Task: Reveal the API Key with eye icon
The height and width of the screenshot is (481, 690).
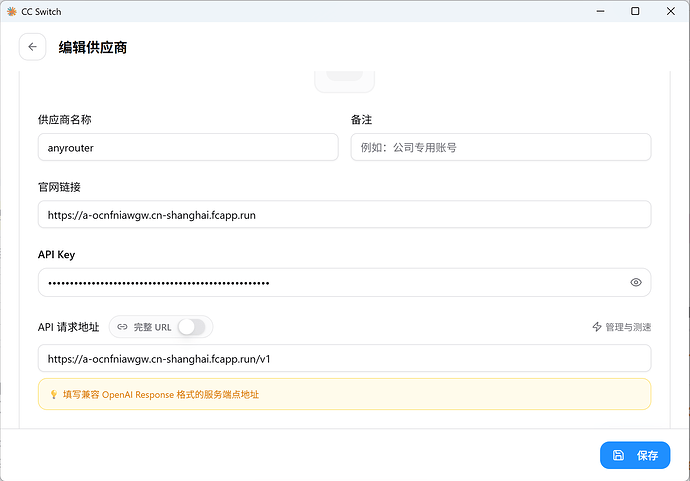Action: (635, 283)
